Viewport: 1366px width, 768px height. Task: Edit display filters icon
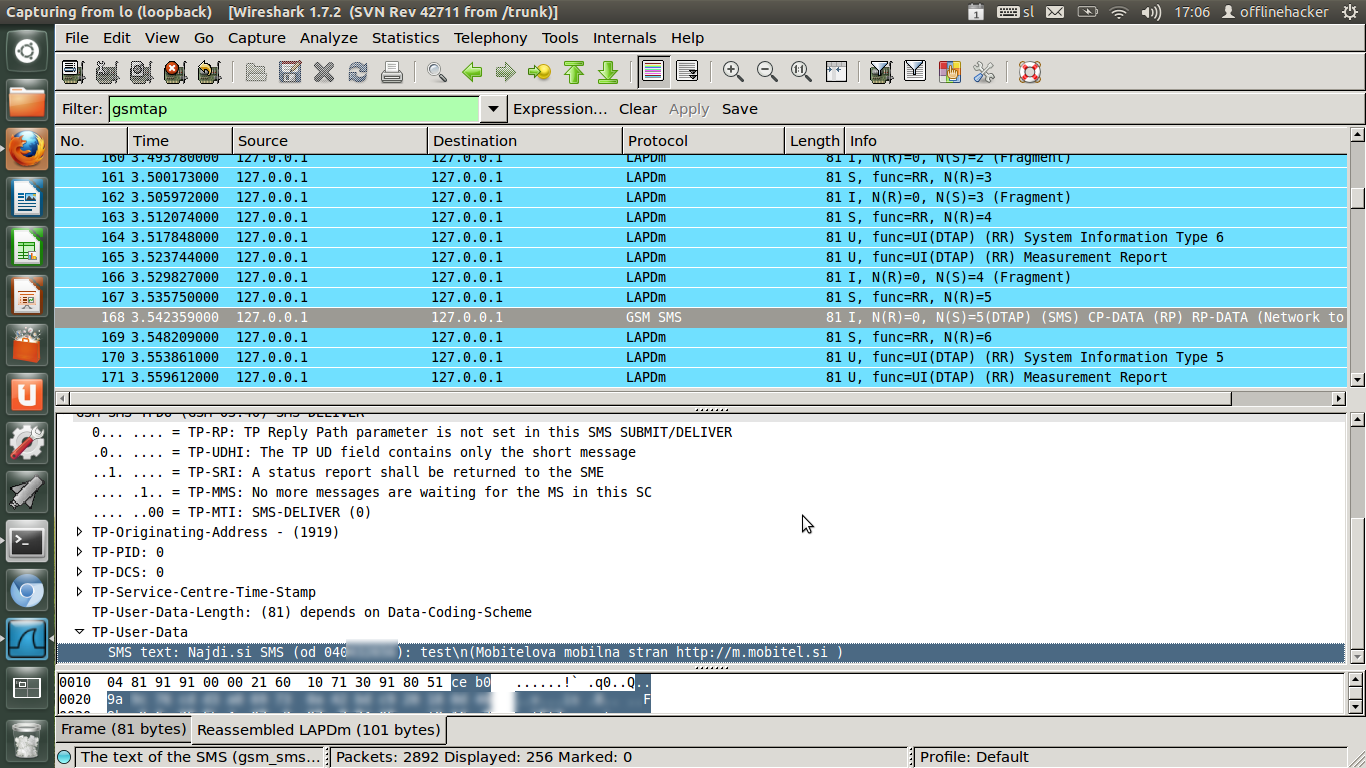[915, 72]
